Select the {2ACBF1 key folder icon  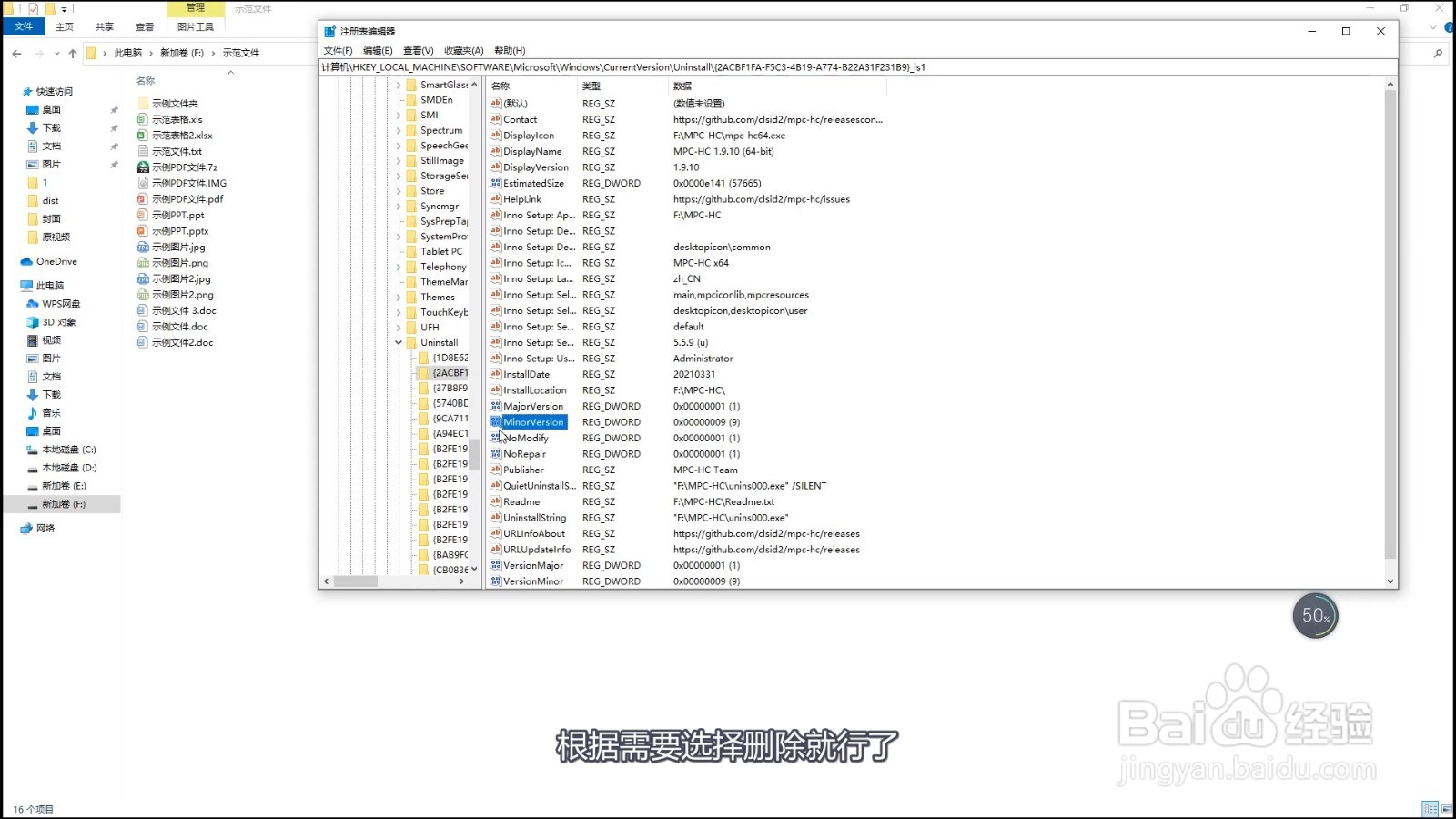pos(423,373)
